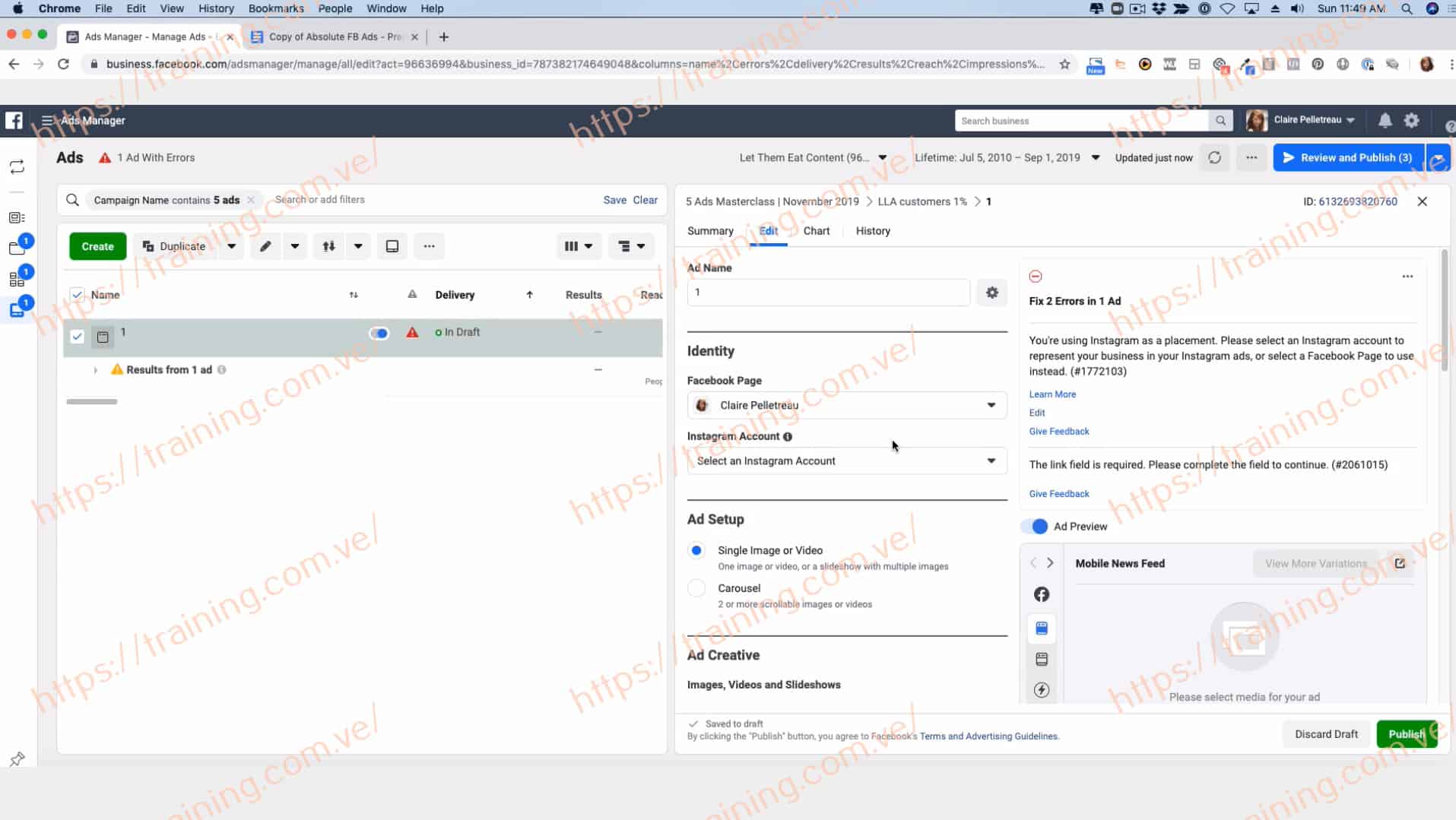
Task: Toggle the Ad Preview switch
Action: [1035, 526]
